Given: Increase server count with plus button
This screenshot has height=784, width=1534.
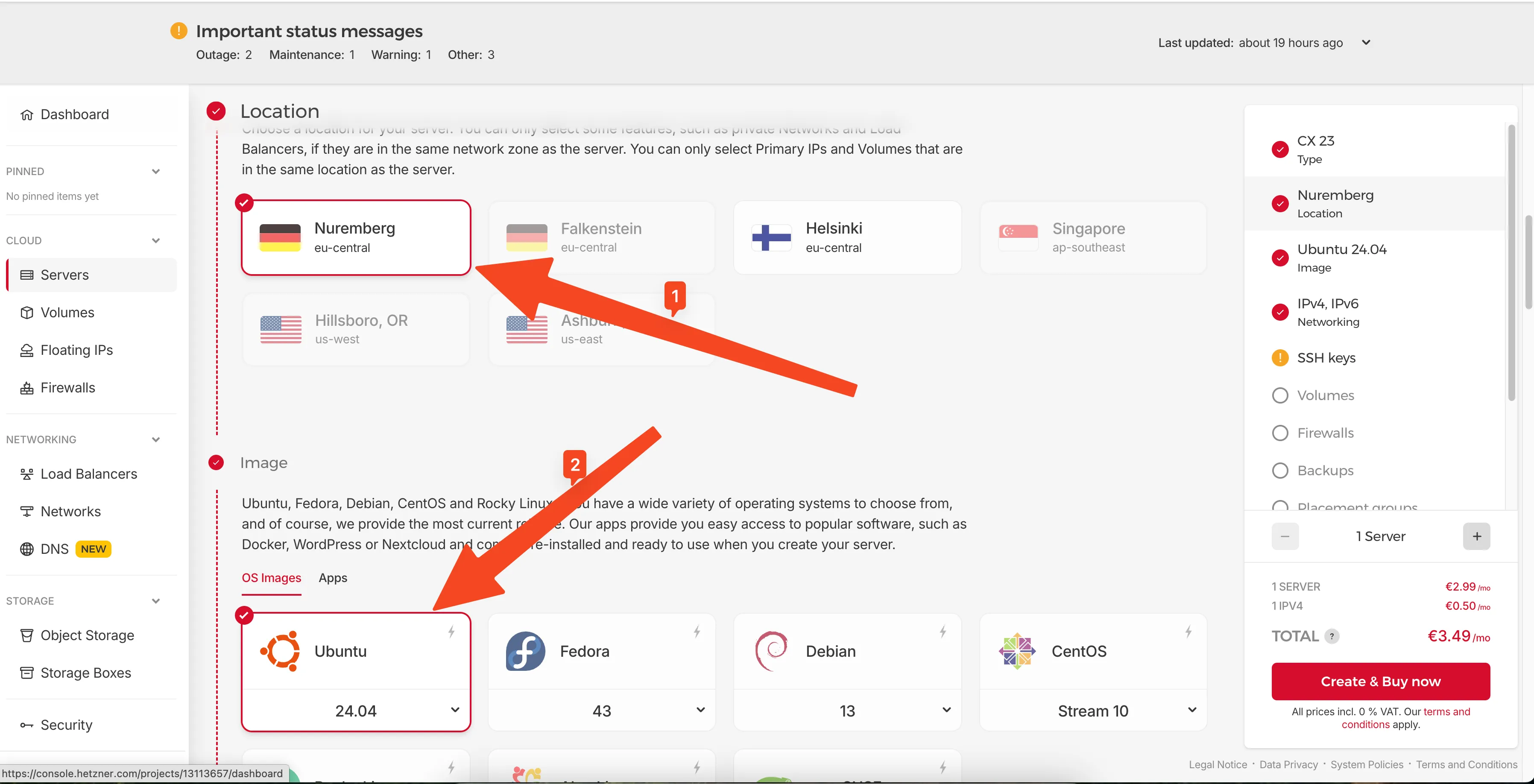Looking at the screenshot, I should 1476,536.
